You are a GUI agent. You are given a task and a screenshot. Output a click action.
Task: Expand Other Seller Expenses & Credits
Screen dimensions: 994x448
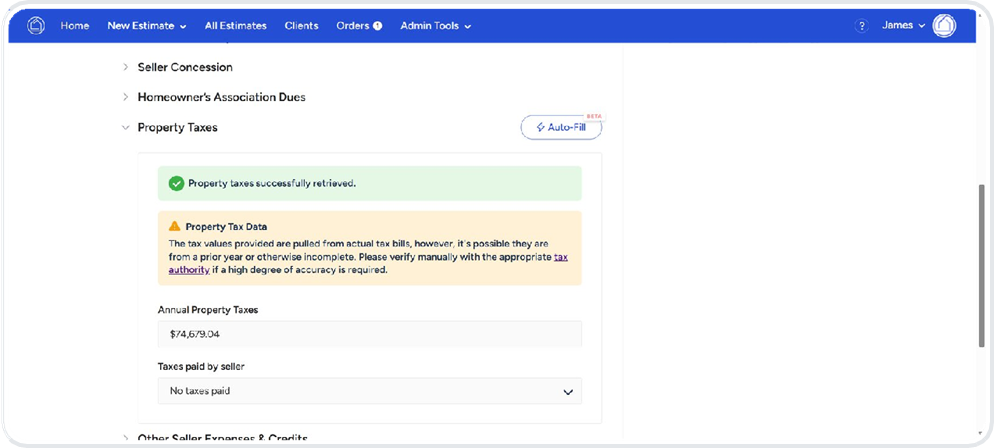point(221,438)
